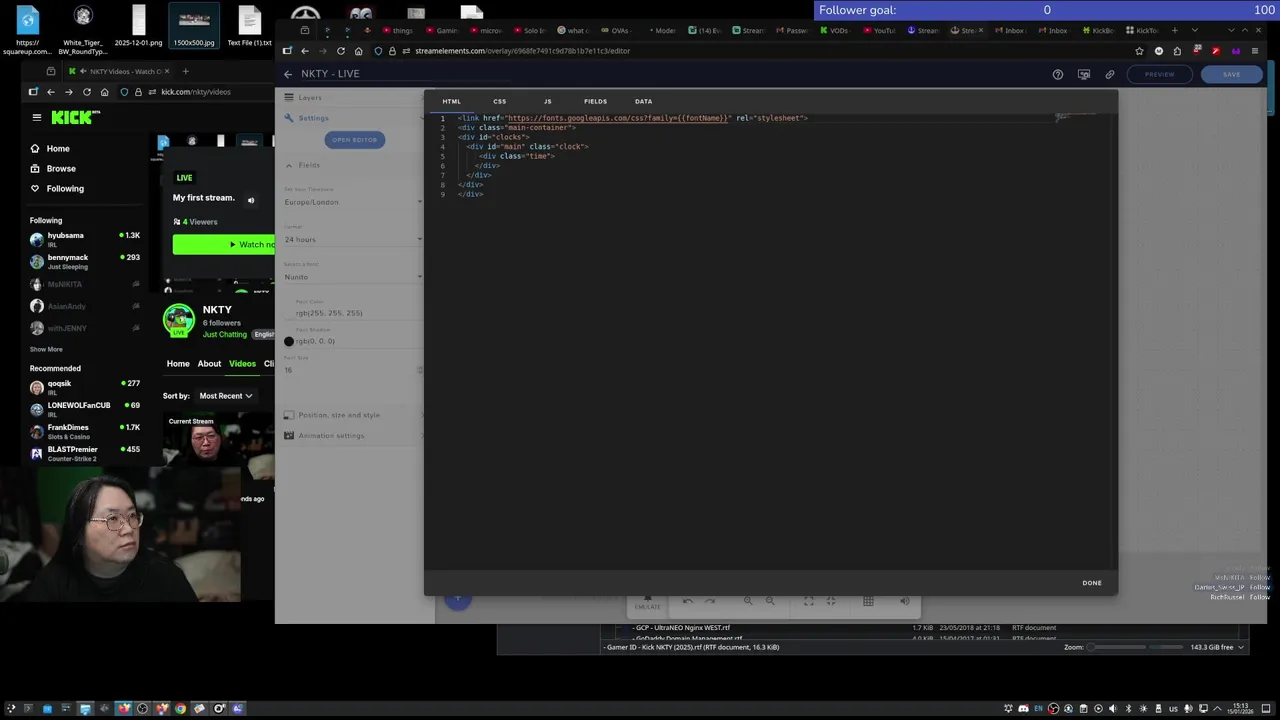Screen dimensions: 1280x720
Task: Click Show More under Following
Action: click(46, 349)
